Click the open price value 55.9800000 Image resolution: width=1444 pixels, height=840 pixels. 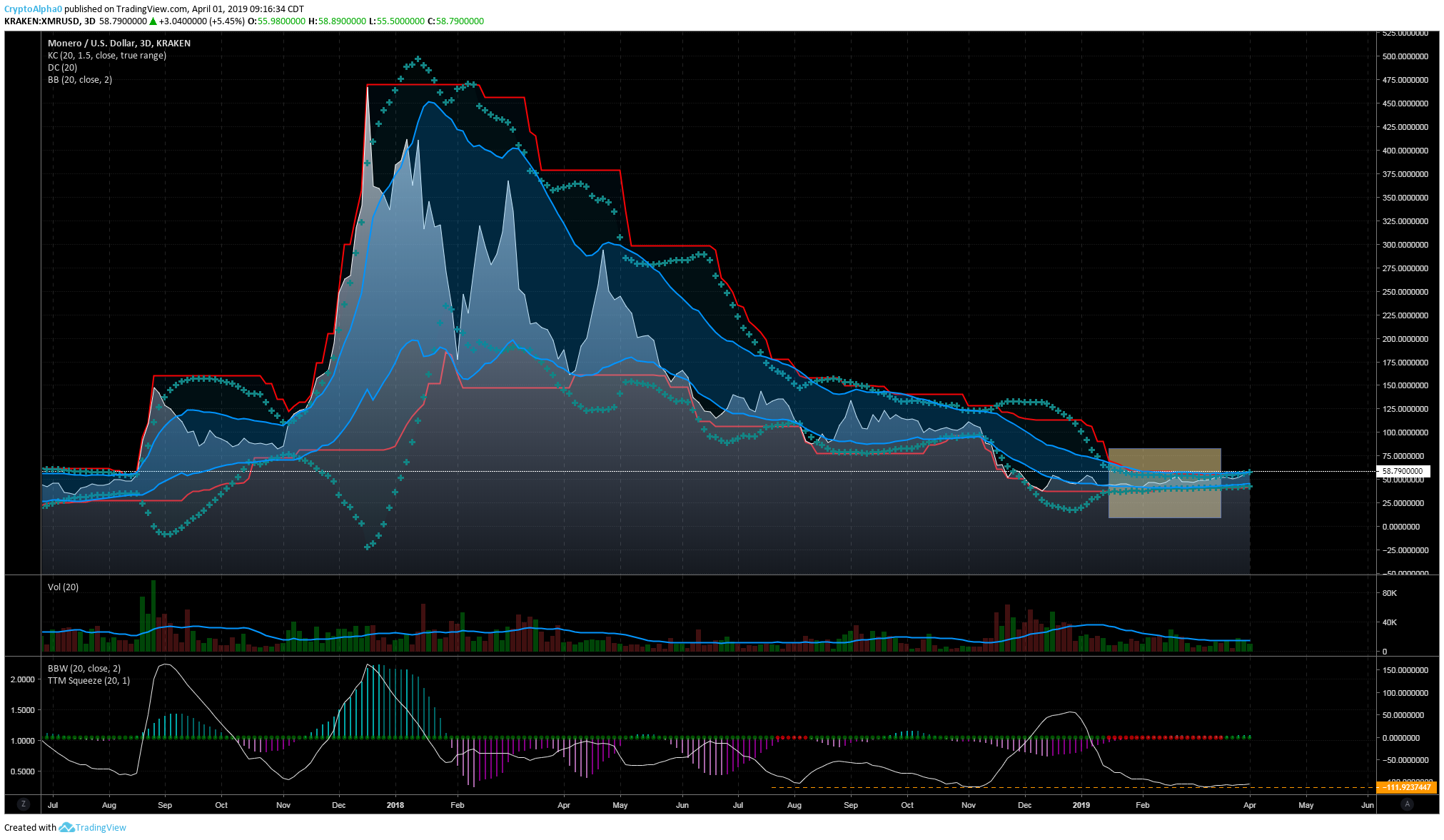tap(281, 21)
